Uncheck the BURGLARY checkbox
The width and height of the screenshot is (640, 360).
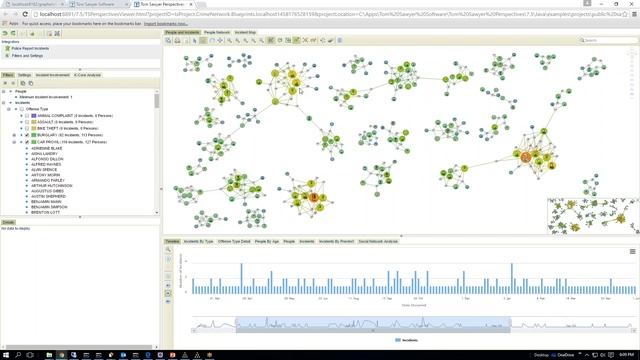(x=27, y=135)
